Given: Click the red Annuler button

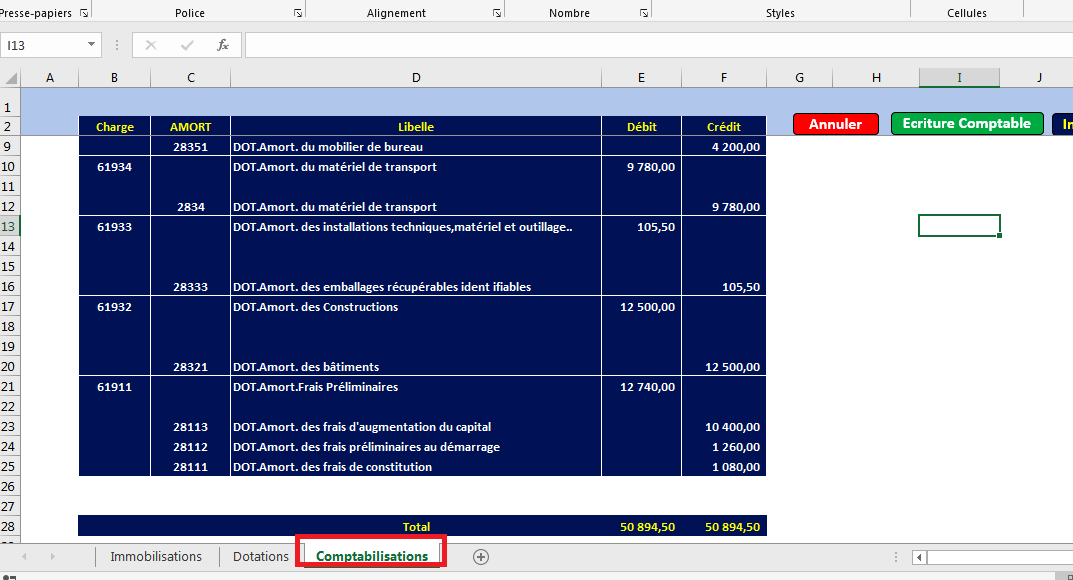Looking at the screenshot, I should tap(835, 124).
